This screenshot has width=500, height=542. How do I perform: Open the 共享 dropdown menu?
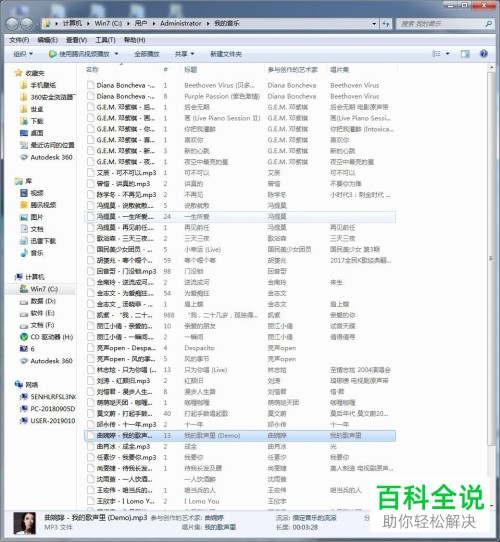point(184,54)
